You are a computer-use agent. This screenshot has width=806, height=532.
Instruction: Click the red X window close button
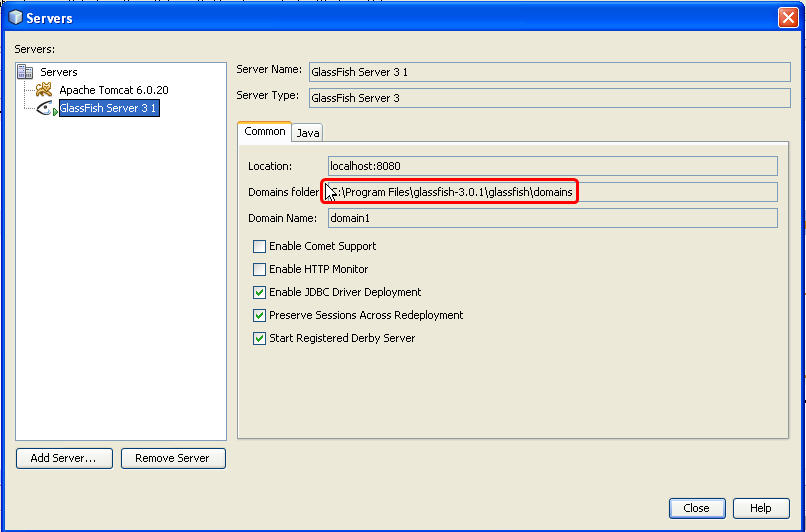click(x=787, y=18)
